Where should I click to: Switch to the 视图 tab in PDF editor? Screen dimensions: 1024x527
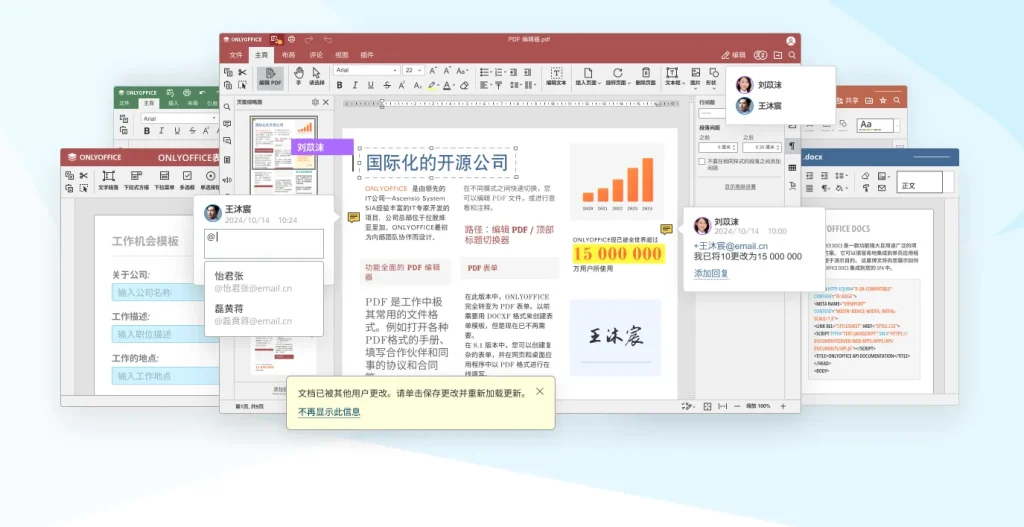coord(342,56)
